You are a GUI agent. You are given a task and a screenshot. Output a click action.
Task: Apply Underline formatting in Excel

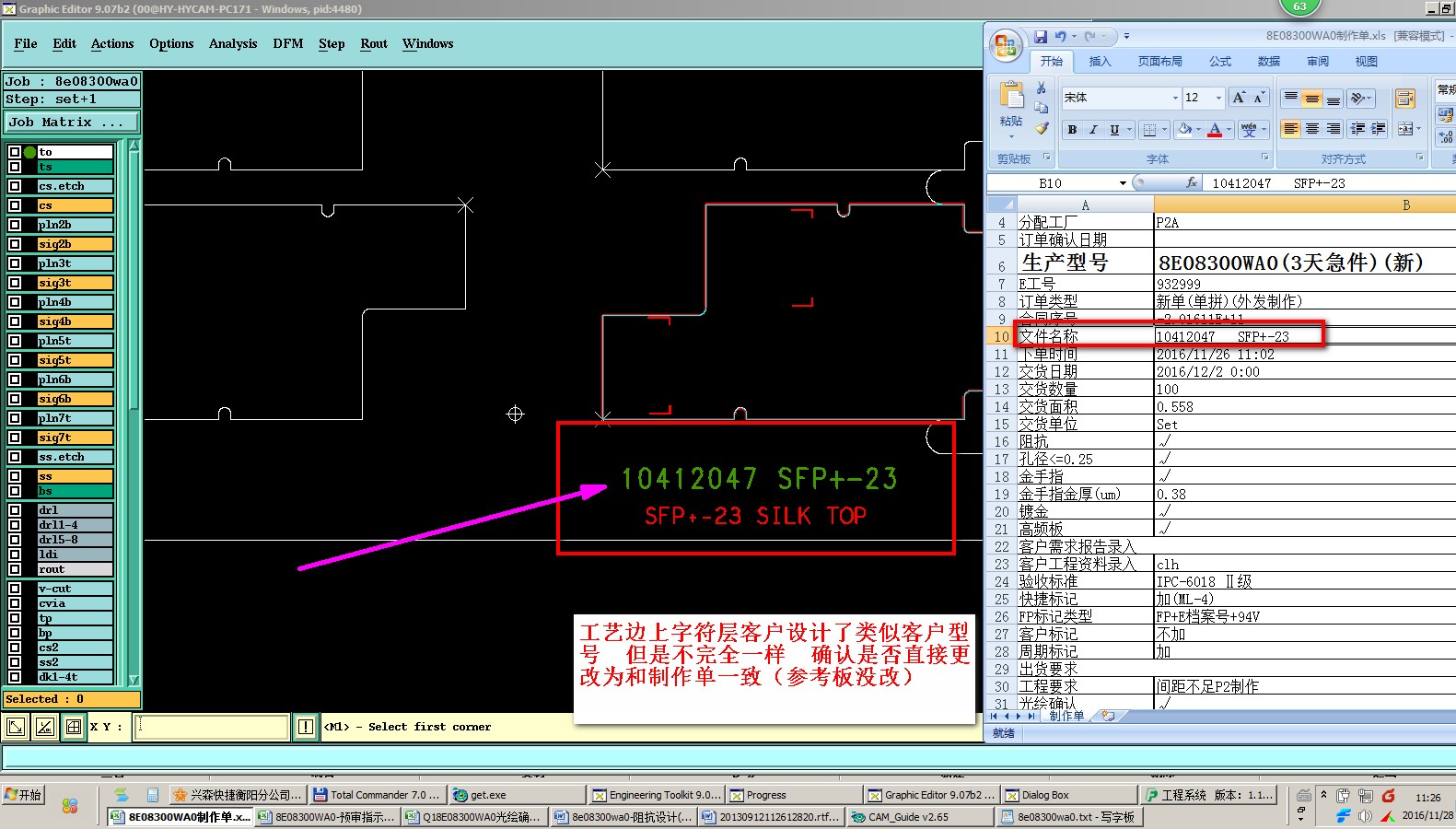[1114, 130]
